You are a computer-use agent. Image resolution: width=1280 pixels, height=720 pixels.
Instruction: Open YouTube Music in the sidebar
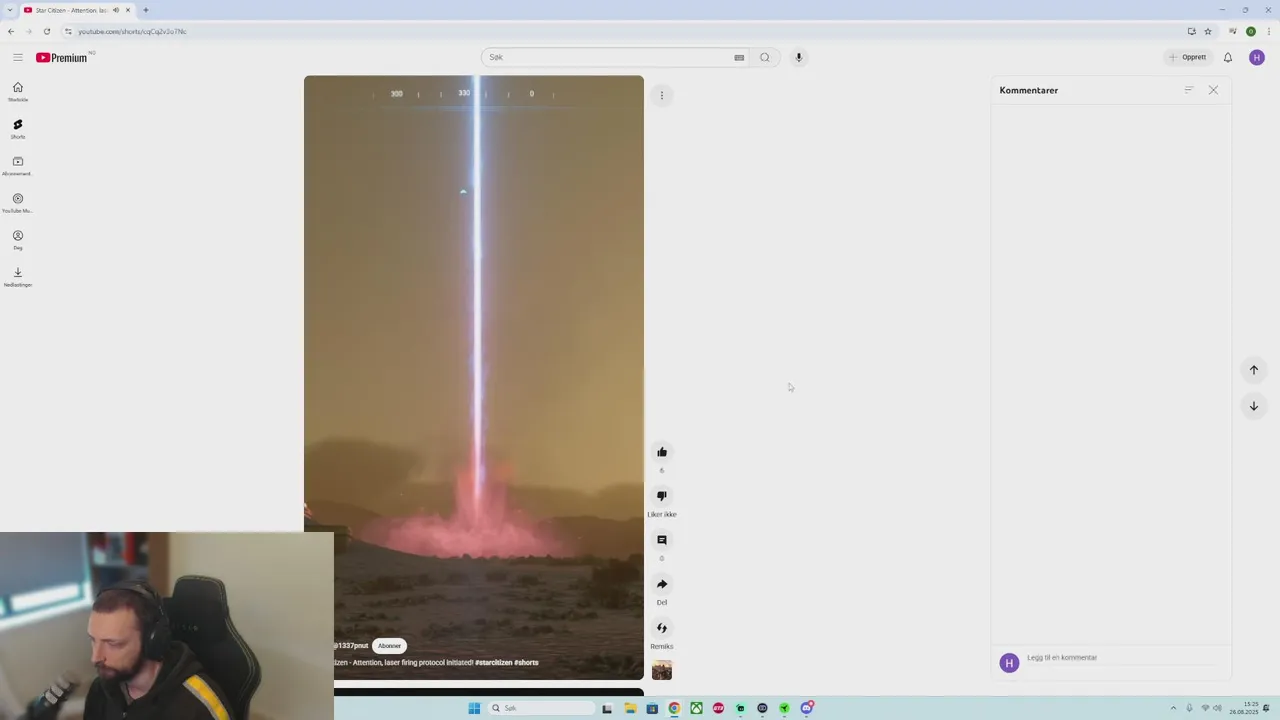17,203
